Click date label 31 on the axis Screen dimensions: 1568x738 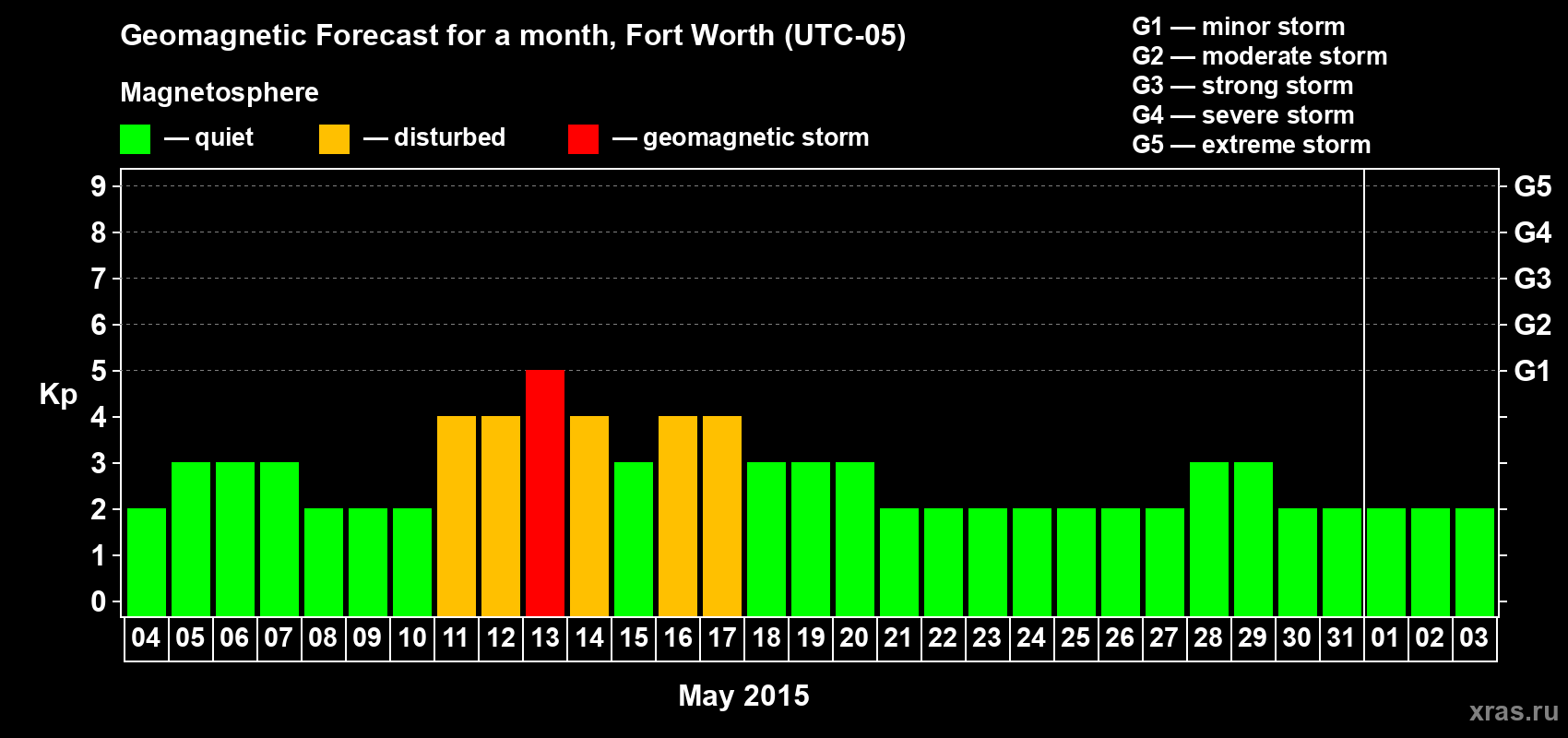pos(1341,638)
